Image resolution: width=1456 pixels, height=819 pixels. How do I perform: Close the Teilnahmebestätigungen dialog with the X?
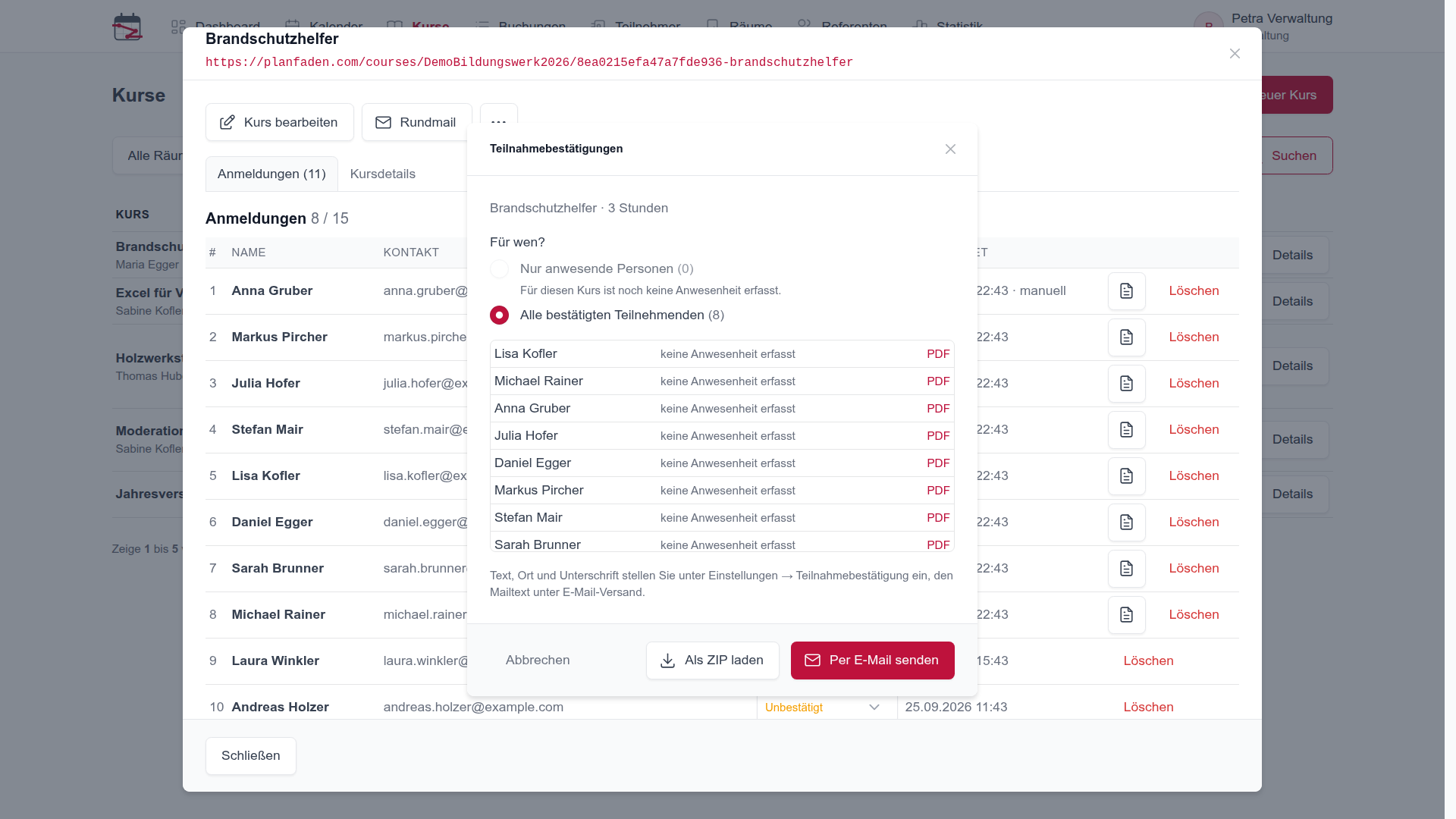pyautogui.click(x=950, y=149)
